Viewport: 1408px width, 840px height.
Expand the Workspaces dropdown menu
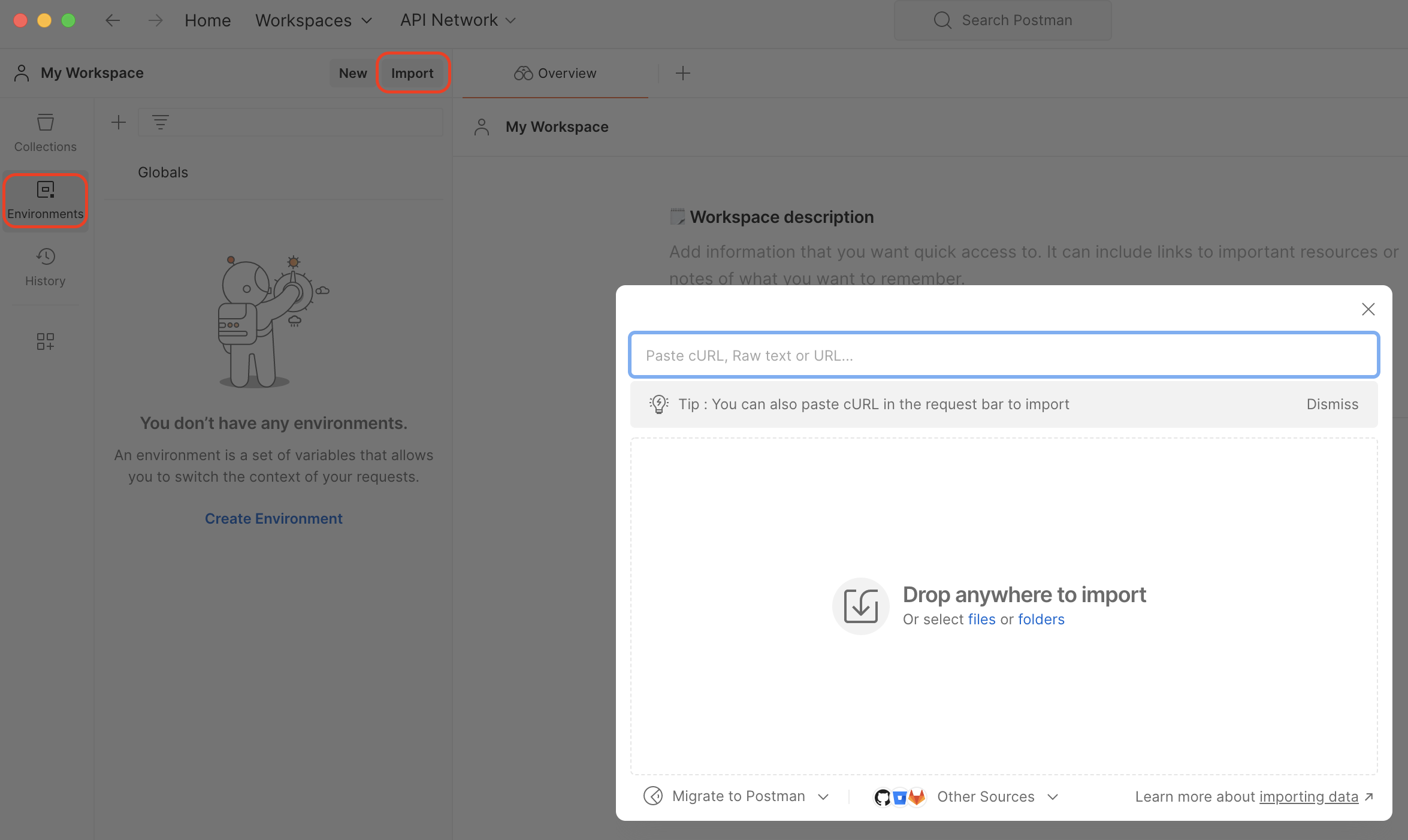(x=313, y=19)
